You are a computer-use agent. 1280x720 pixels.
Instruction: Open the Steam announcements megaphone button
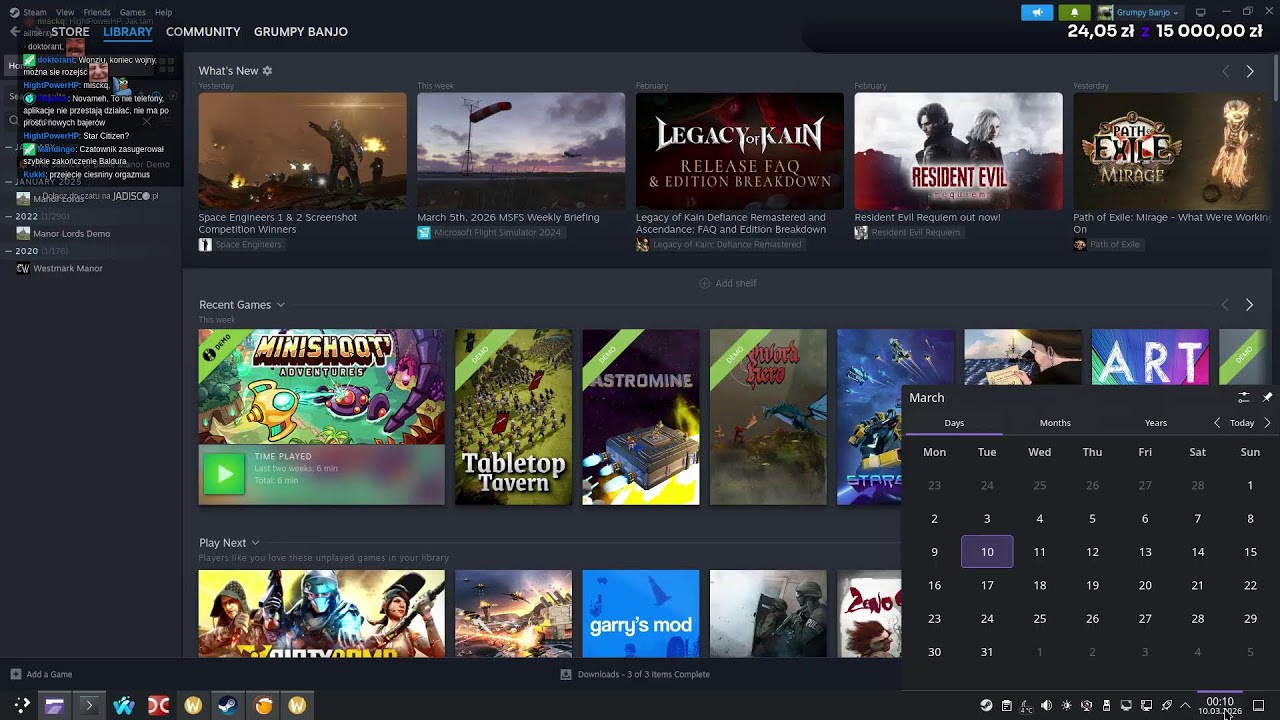click(1037, 12)
